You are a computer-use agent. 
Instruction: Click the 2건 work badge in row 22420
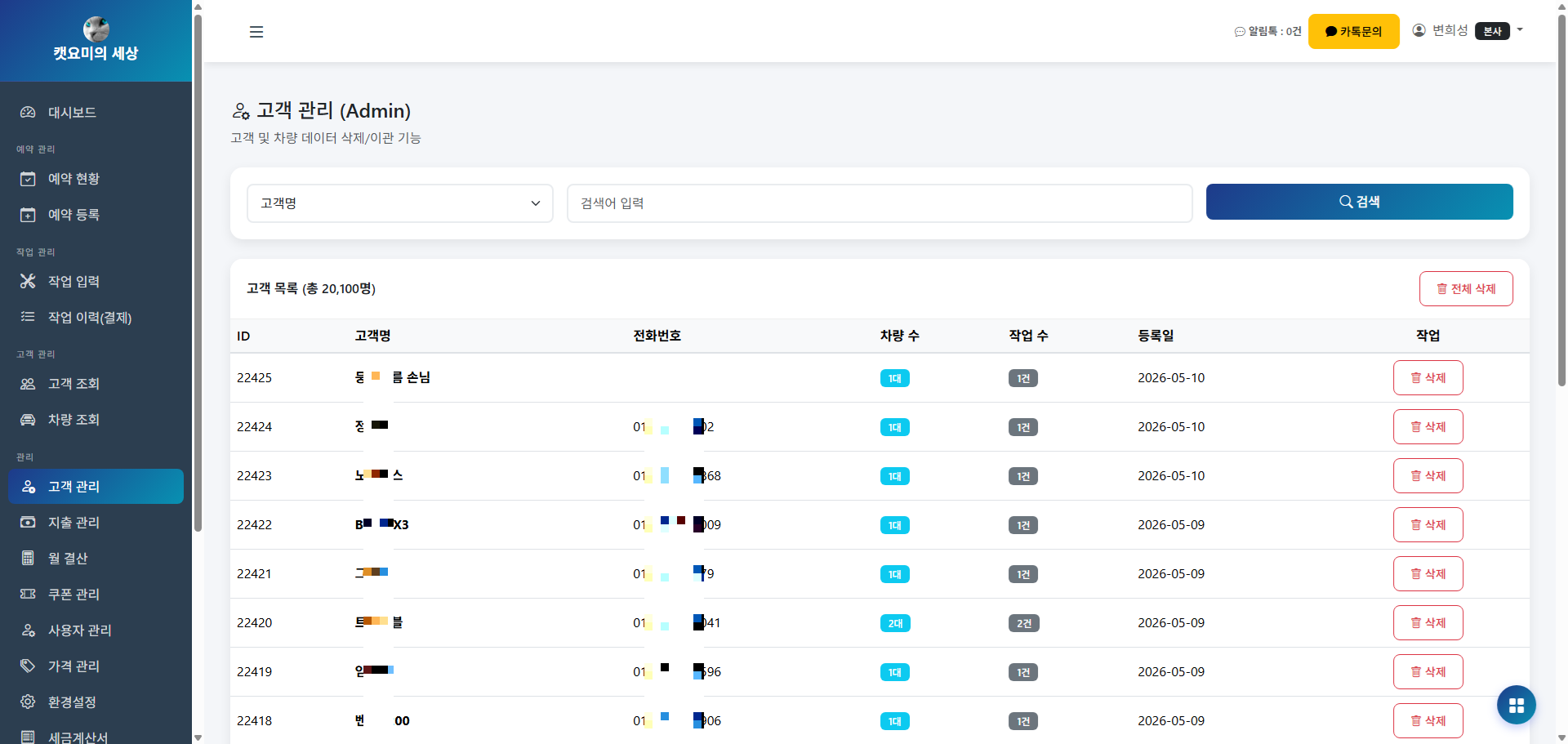point(1023,624)
